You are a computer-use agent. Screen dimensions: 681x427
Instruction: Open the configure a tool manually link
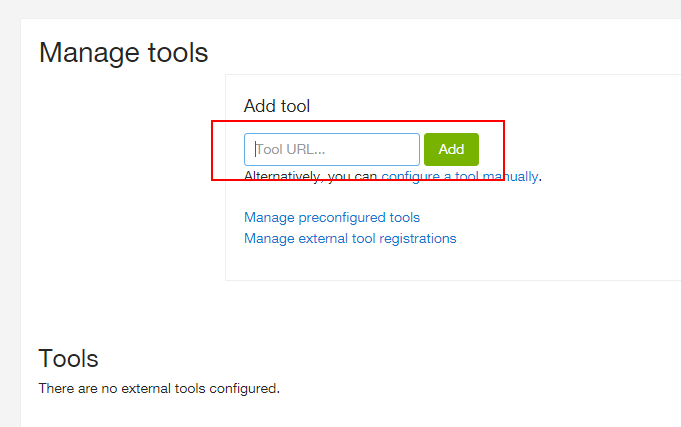[x=460, y=176]
